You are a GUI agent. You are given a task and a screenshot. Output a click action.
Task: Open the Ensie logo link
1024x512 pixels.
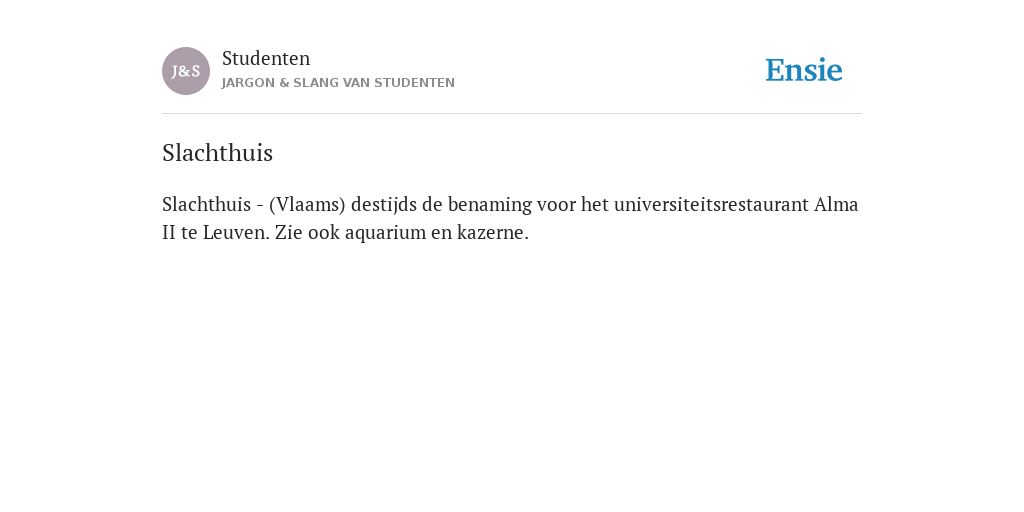tap(804, 70)
